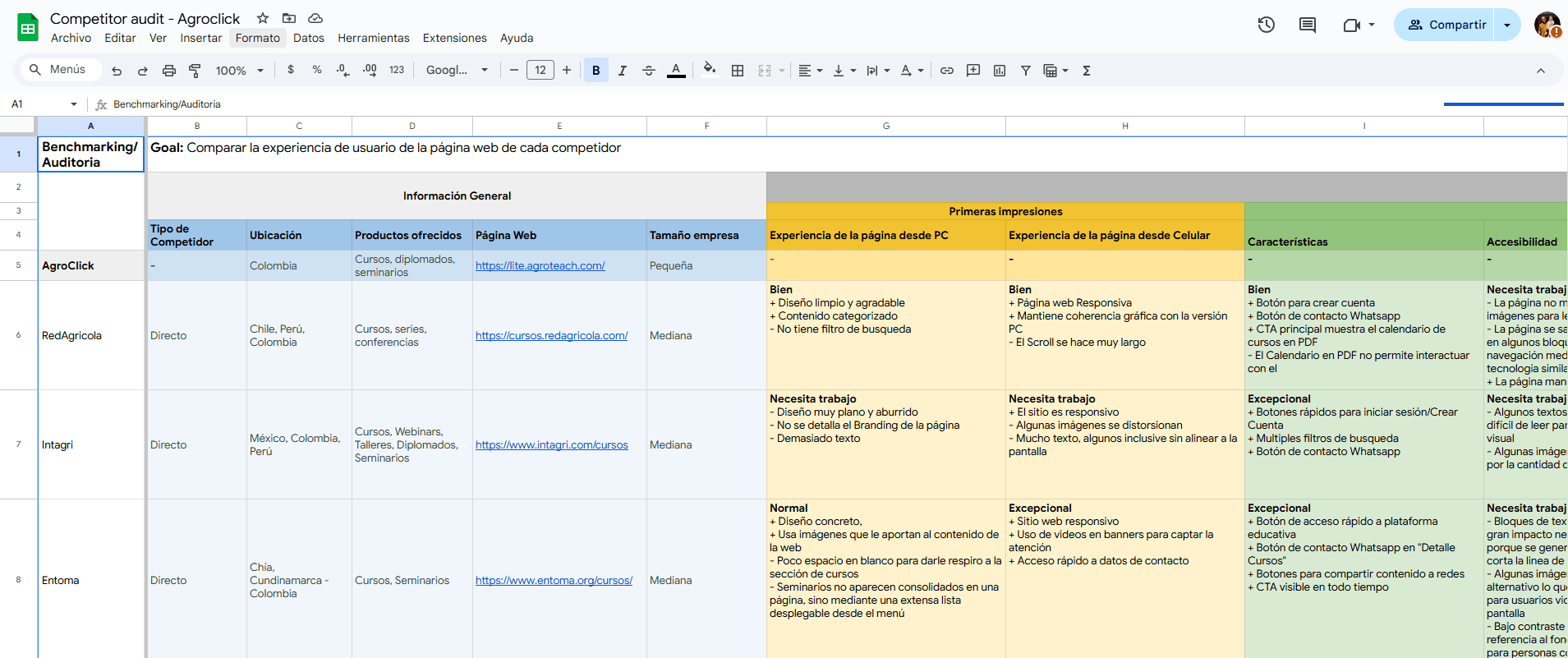Open the text color picker
The image size is (1568, 658).
[x=676, y=71]
